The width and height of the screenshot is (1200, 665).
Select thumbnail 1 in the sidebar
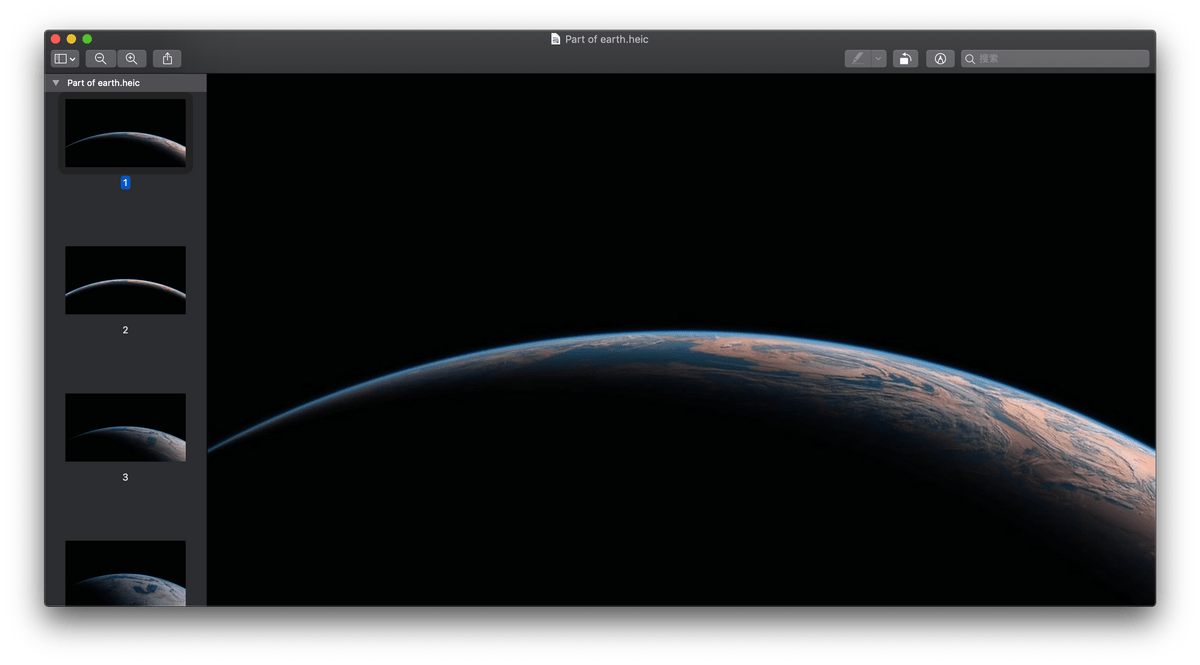click(125, 133)
